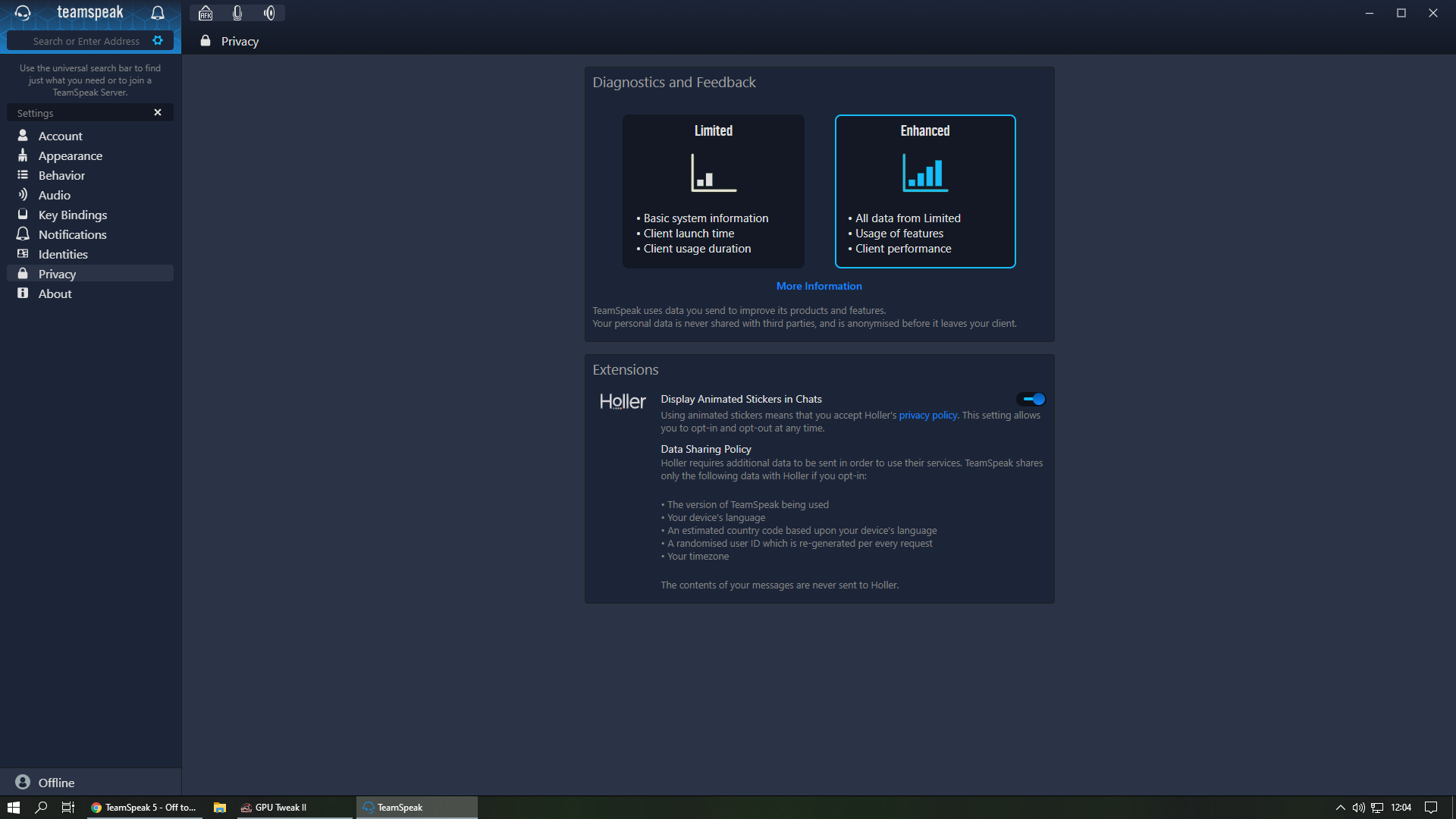
Task: Click the Search or Enter Address field
Action: pos(86,41)
